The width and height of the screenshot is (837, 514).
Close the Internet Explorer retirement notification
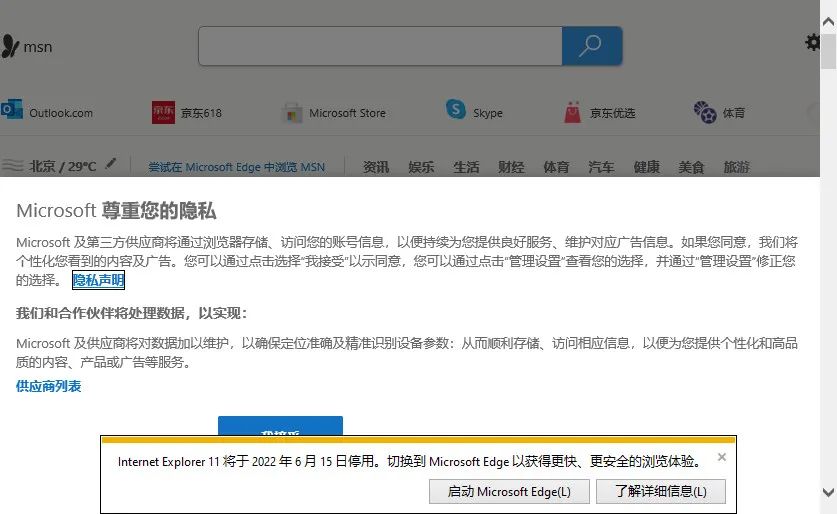pos(722,457)
